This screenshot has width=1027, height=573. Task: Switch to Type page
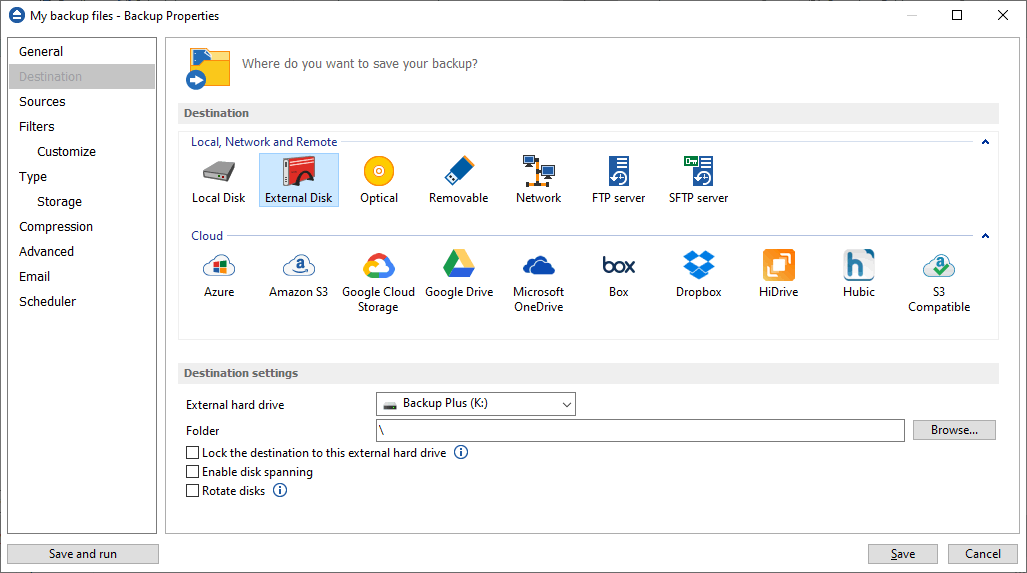tap(82, 177)
